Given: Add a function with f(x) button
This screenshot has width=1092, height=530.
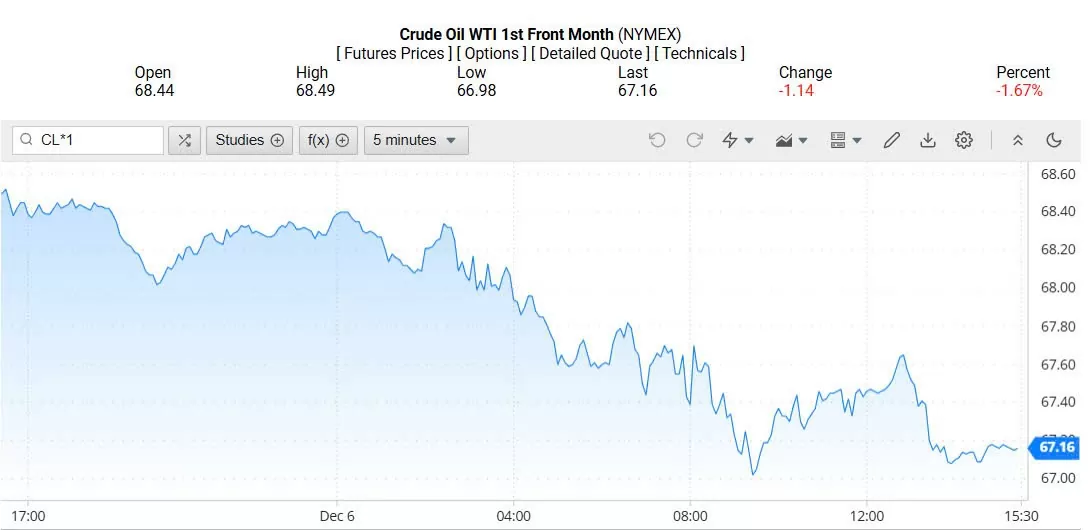Looking at the screenshot, I should 328,140.
